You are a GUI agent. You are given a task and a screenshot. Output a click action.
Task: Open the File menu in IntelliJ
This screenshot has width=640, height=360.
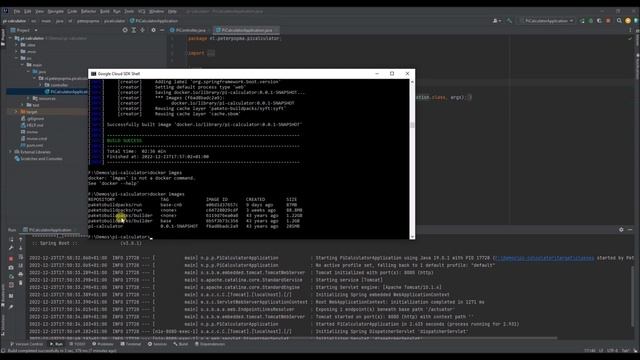pos(17,11)
